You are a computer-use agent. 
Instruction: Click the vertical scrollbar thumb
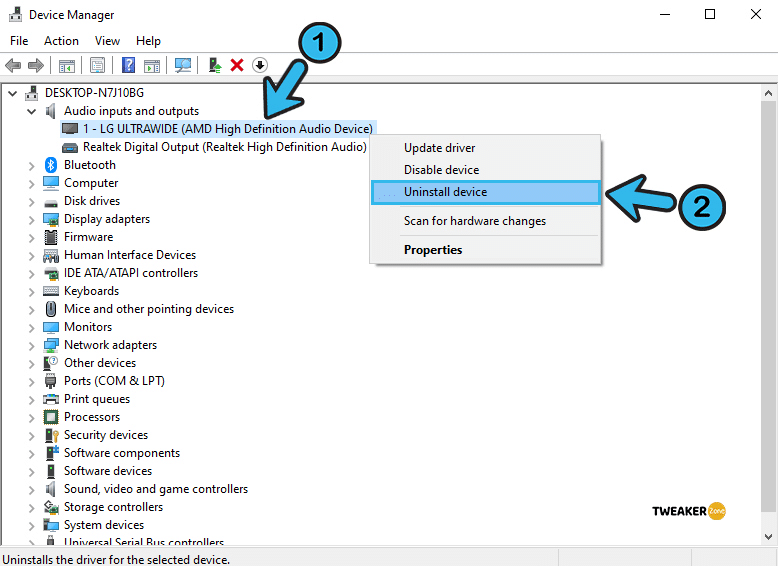coord(768,307)
